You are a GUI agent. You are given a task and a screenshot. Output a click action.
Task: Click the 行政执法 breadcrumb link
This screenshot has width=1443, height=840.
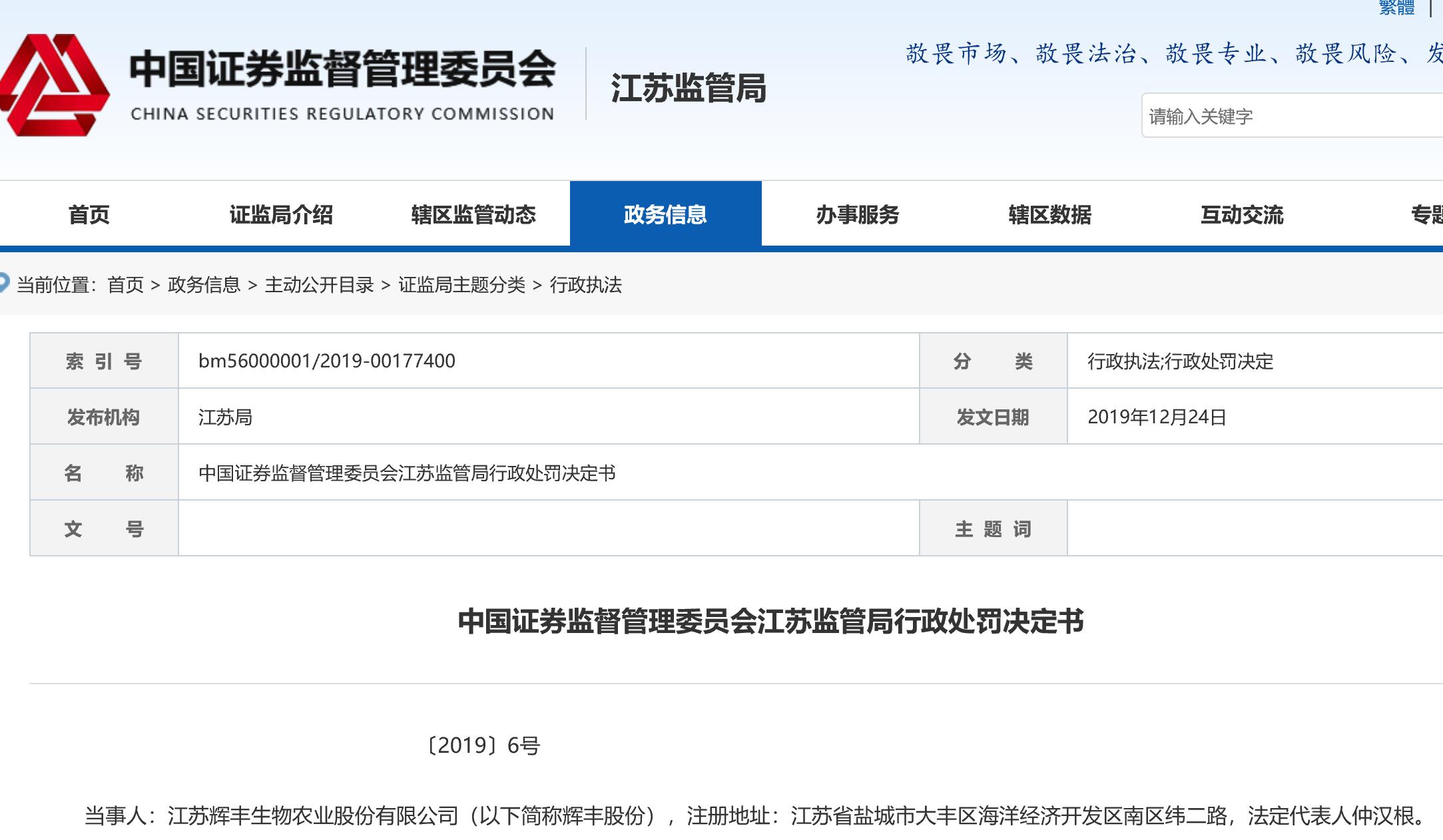coord(585,286)
